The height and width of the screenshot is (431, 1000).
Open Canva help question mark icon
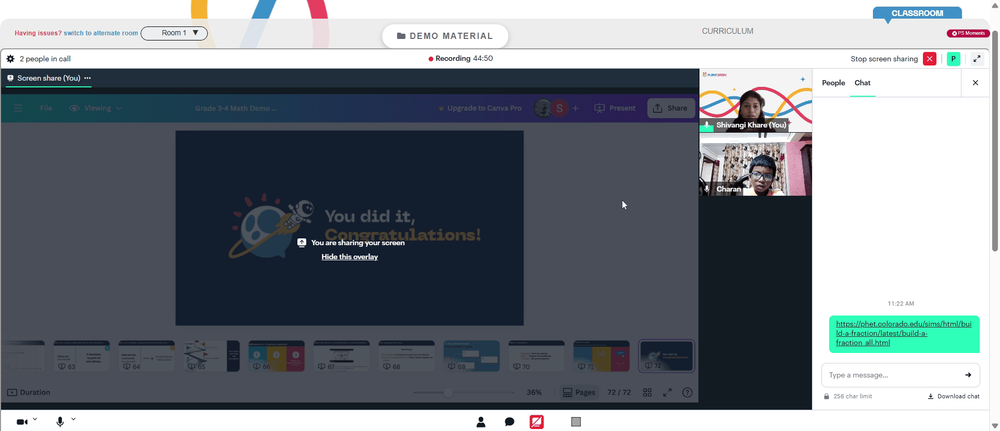(x=688, y=392)
